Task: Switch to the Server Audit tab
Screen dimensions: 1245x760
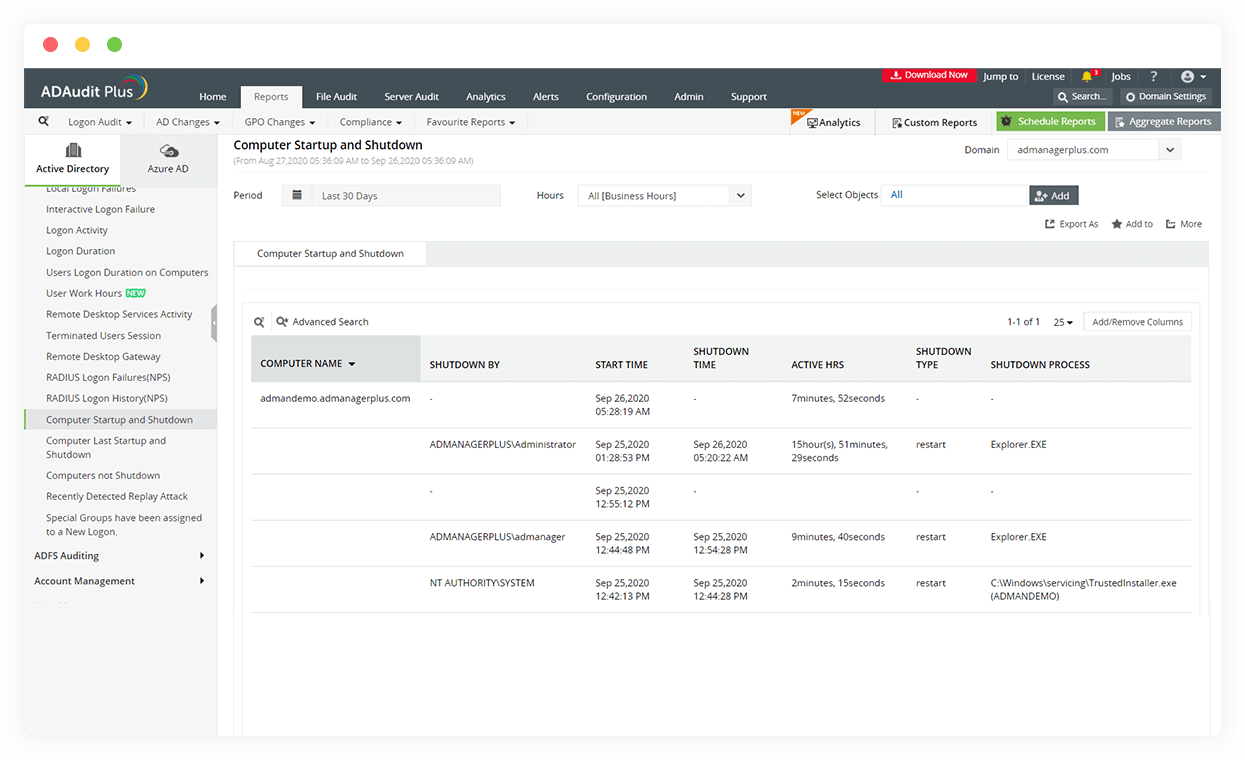Action: [411, 97]
